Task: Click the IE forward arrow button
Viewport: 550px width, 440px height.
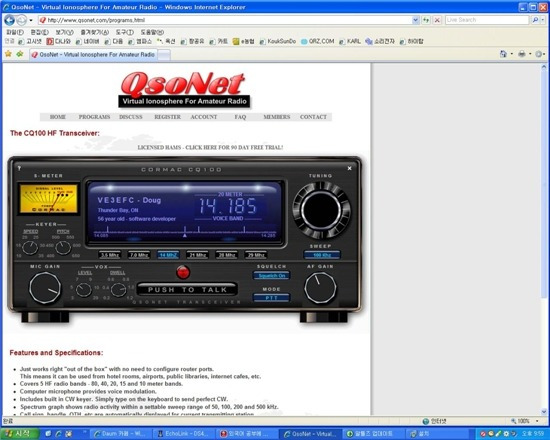Action: 22,20
